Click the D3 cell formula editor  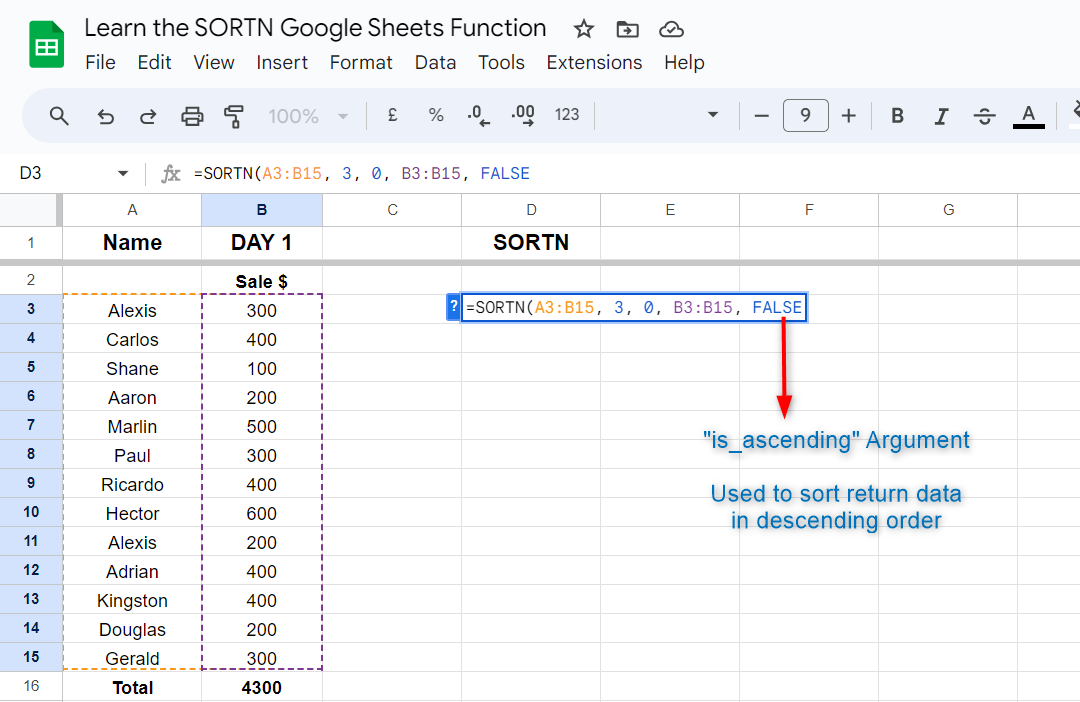click(x=634, y=307)
